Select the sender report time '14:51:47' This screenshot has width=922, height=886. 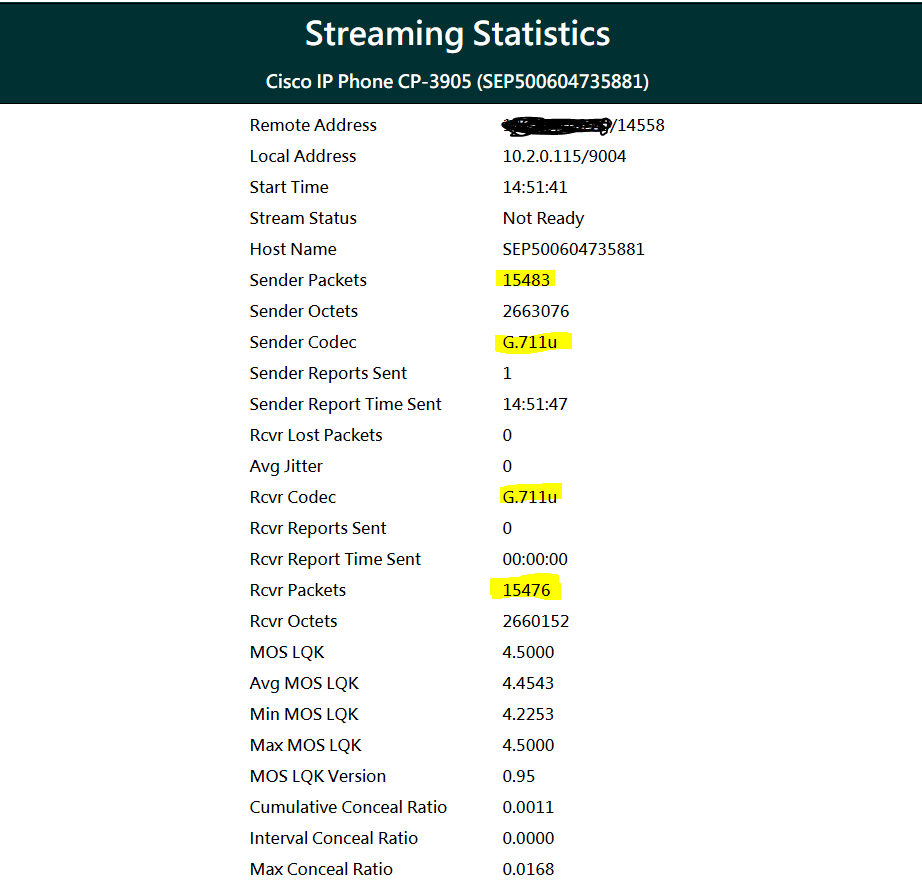(535, 404)
